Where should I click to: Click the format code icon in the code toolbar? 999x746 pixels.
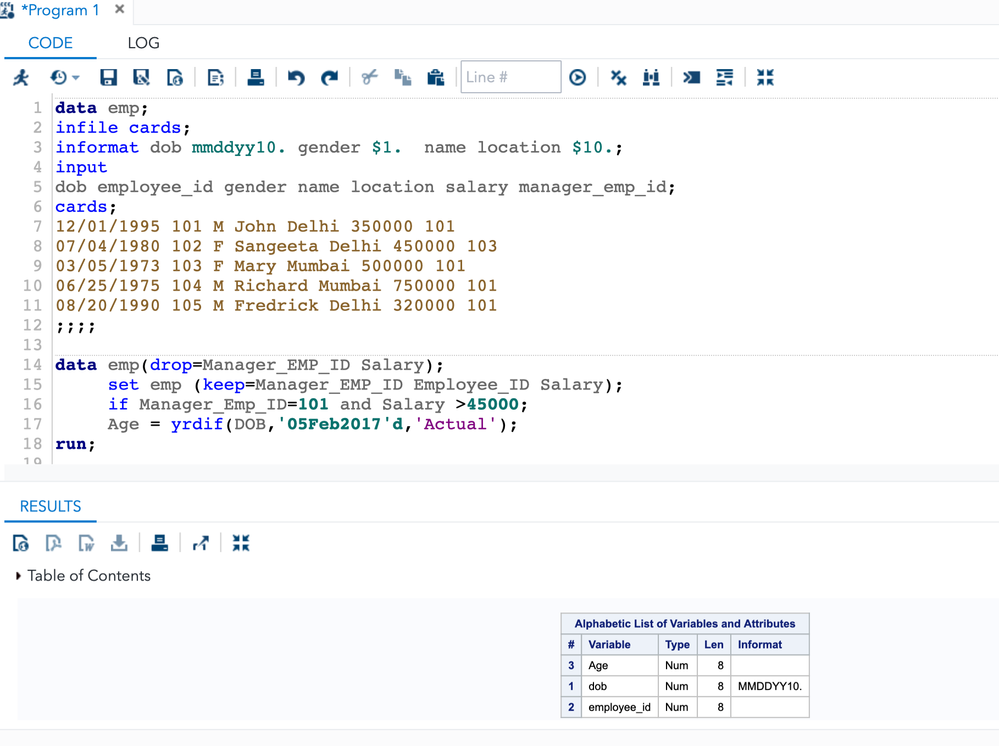pos(725,78)
